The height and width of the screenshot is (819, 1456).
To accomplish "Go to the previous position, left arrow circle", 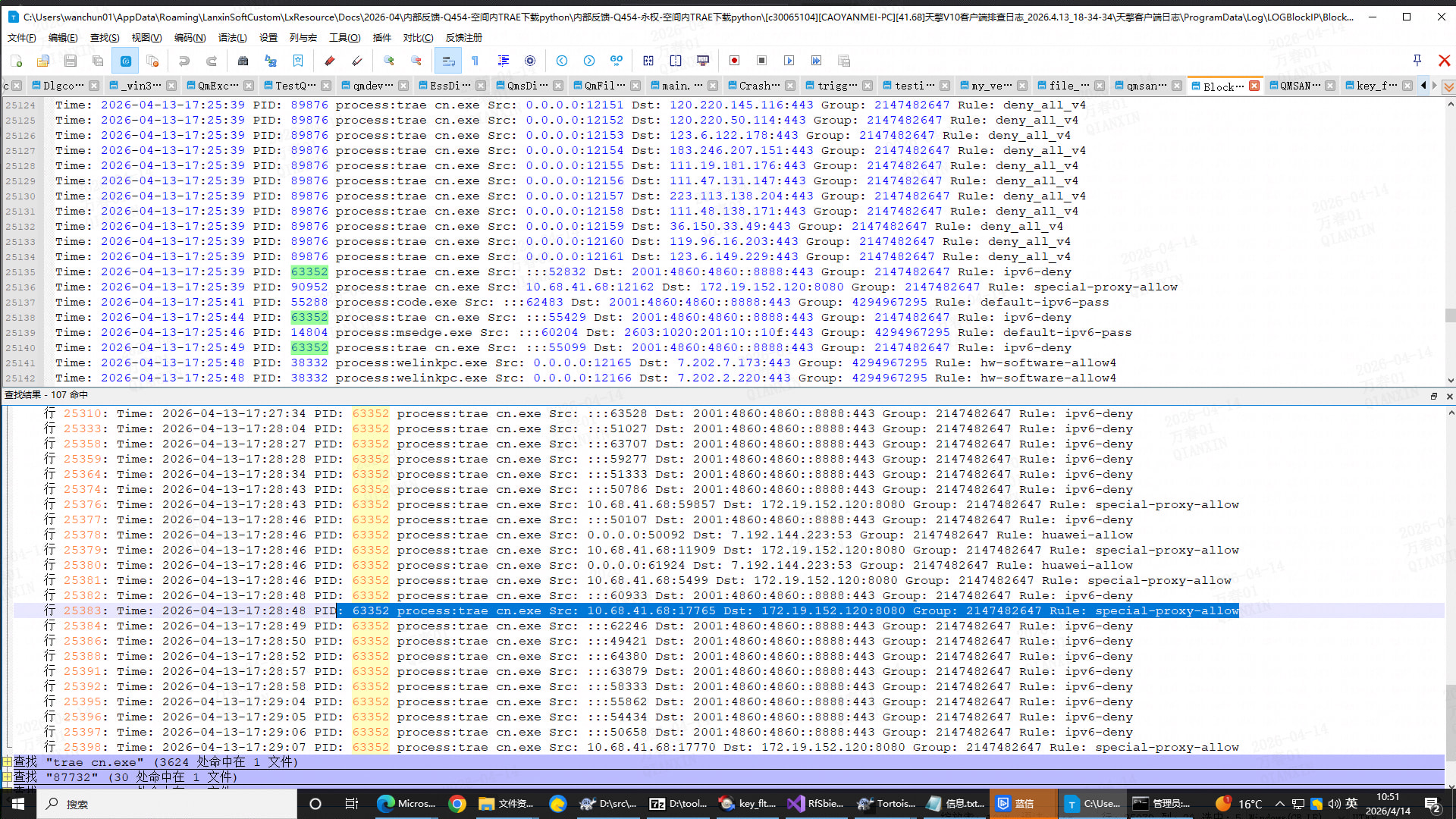I will point(562,61).
